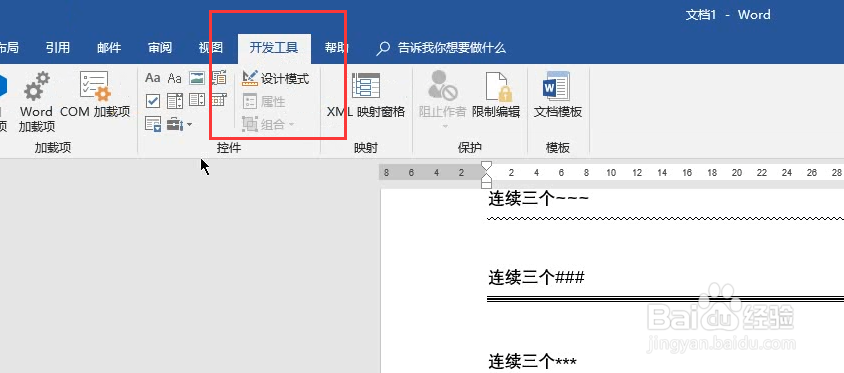Image resolution: width=844 pixels, height=373 pixels.
Task: Insert combo box content control
Action: pyautogui.click(x=175, y=101)
